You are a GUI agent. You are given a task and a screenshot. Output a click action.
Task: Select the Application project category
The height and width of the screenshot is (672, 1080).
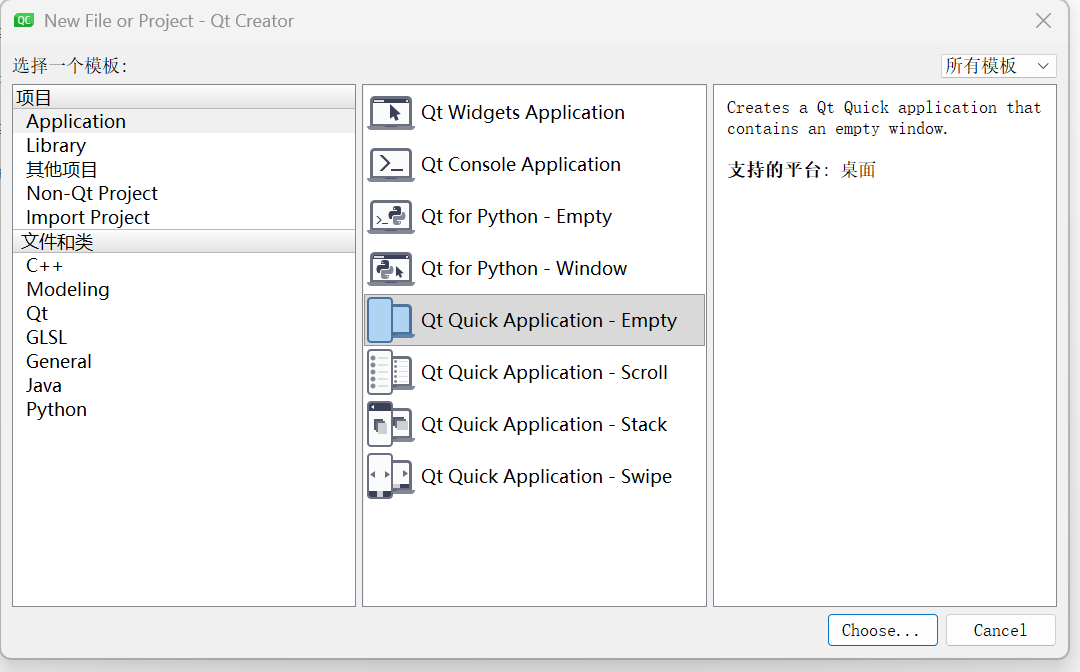(184, 121)
